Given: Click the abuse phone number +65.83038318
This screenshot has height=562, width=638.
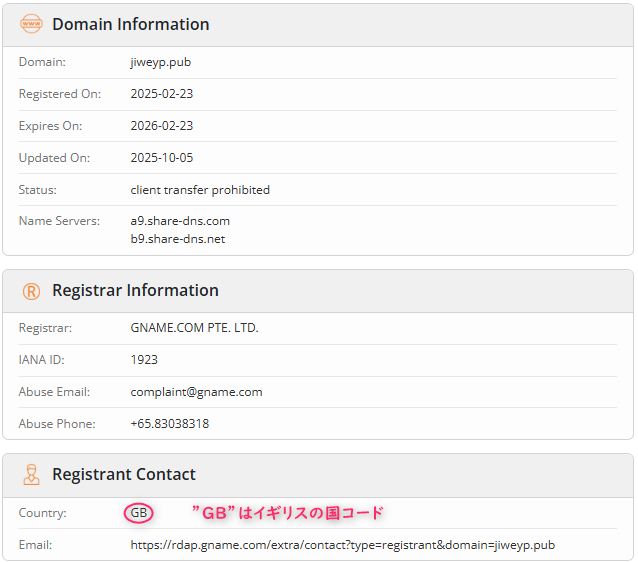Looking at the screenshot, I should click(x=169, y=424).
